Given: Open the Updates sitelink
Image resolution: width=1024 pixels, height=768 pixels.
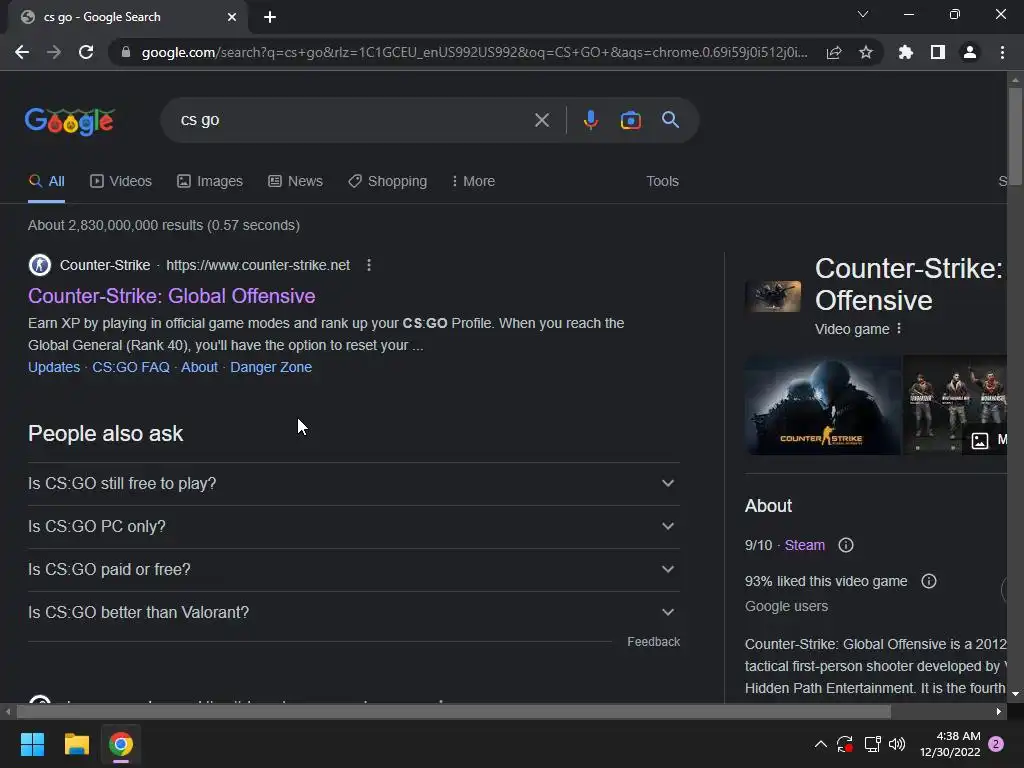Looking at the screenshot, I should [54, 367].
